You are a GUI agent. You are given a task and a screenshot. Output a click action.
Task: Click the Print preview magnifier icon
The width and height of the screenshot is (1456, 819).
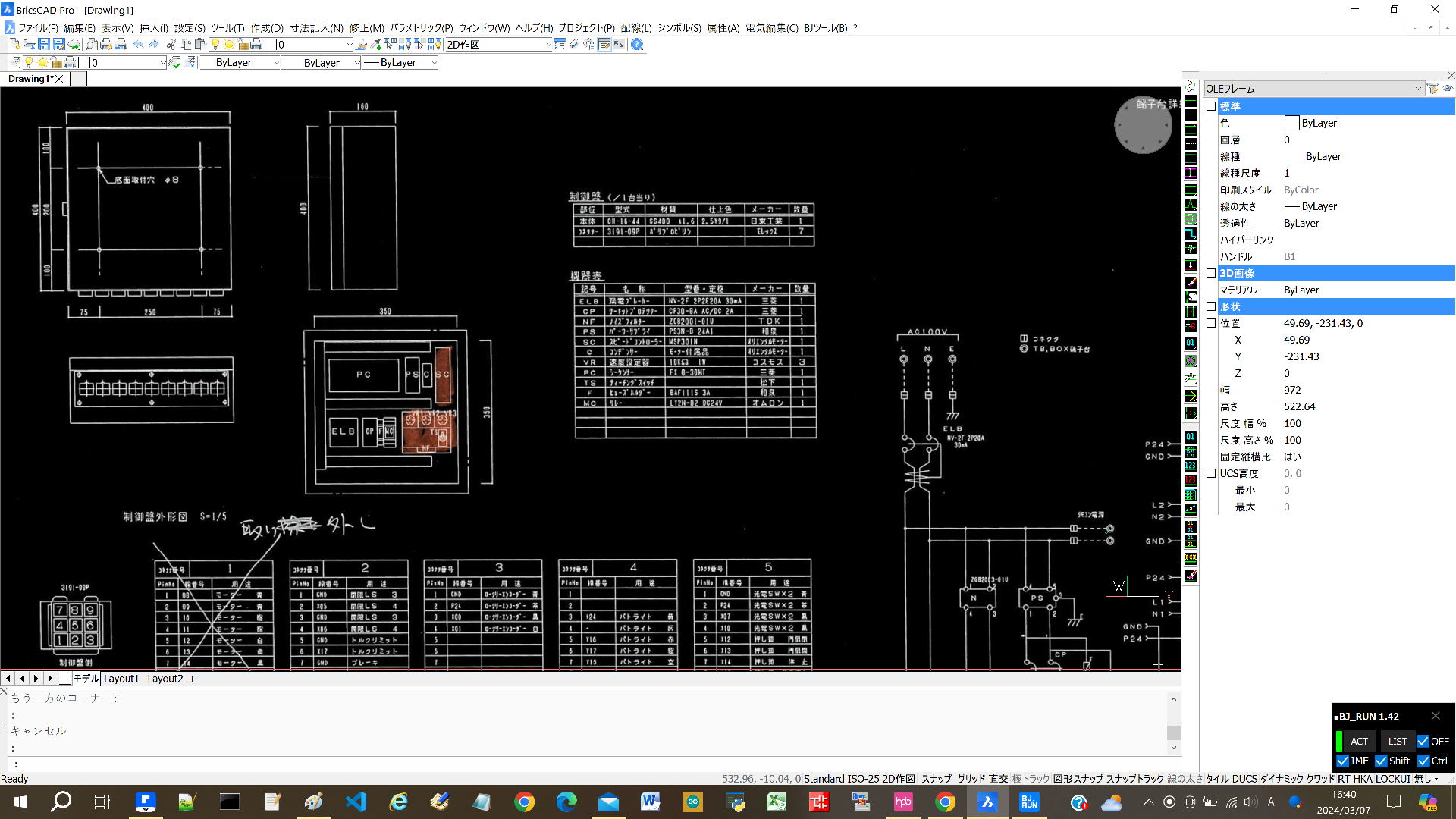(x=91, y=45)
